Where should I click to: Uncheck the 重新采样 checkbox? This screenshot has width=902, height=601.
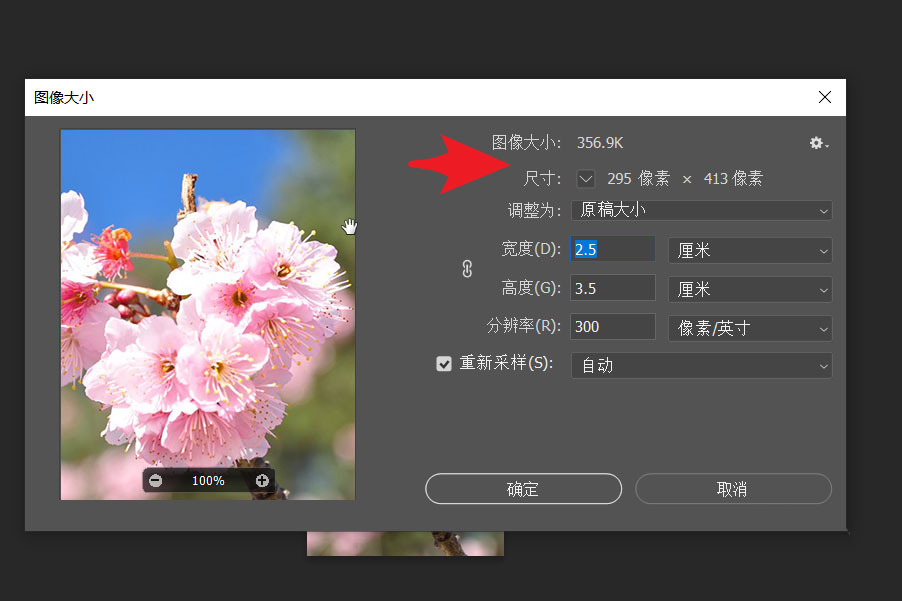(444, 363)
